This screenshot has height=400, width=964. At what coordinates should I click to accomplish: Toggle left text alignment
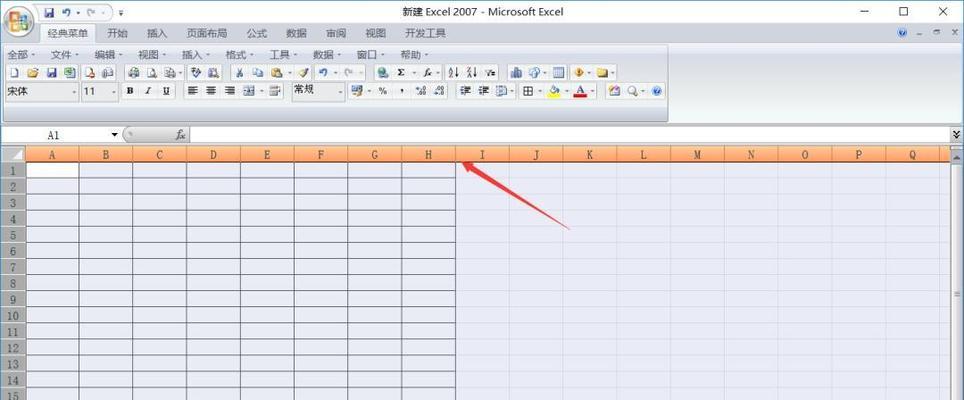click(192, 91)
